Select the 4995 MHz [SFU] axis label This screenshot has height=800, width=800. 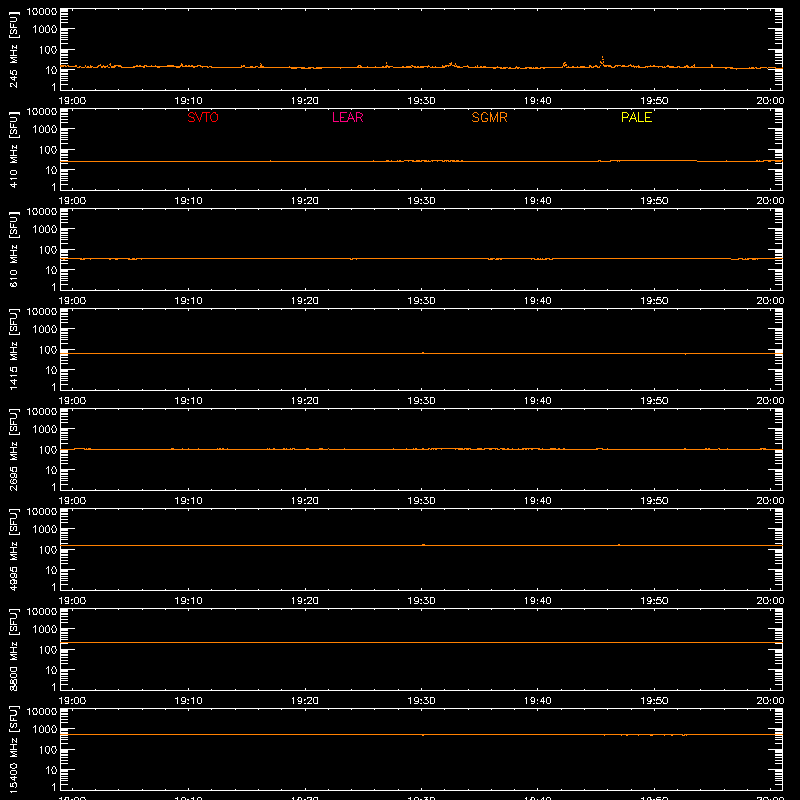click(x=13, y=549)
